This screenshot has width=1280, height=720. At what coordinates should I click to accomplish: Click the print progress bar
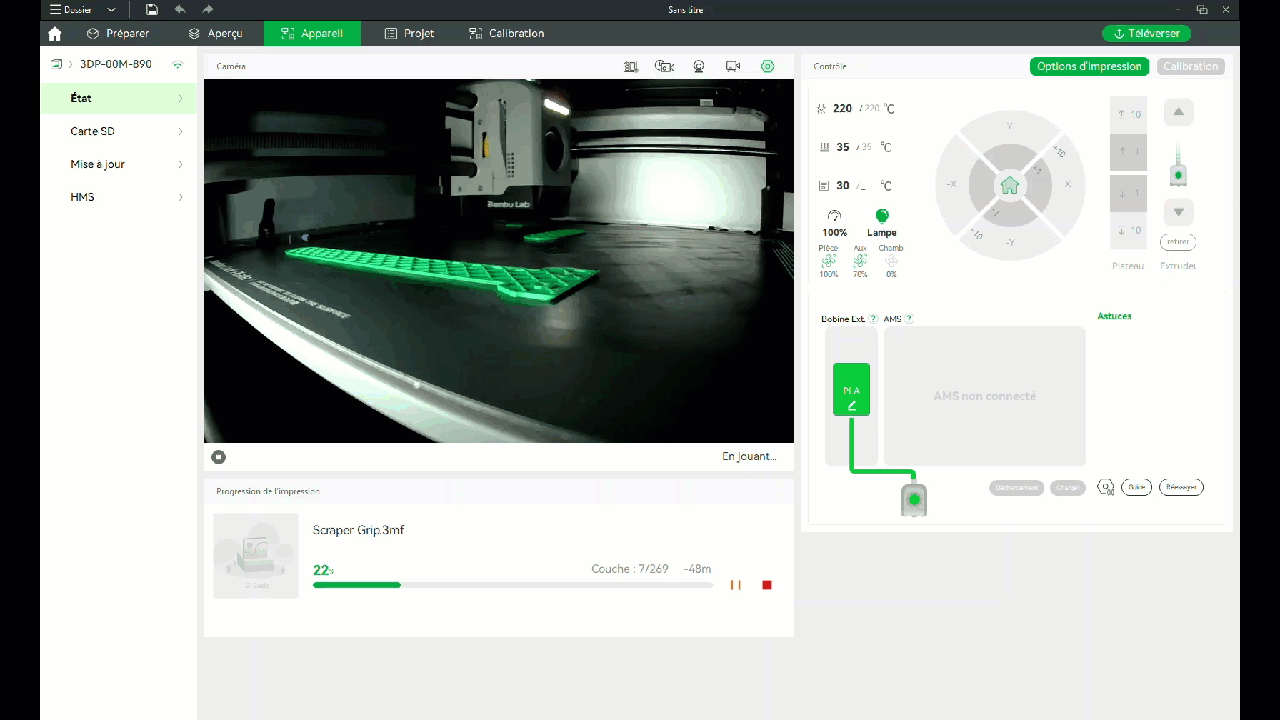513,585
